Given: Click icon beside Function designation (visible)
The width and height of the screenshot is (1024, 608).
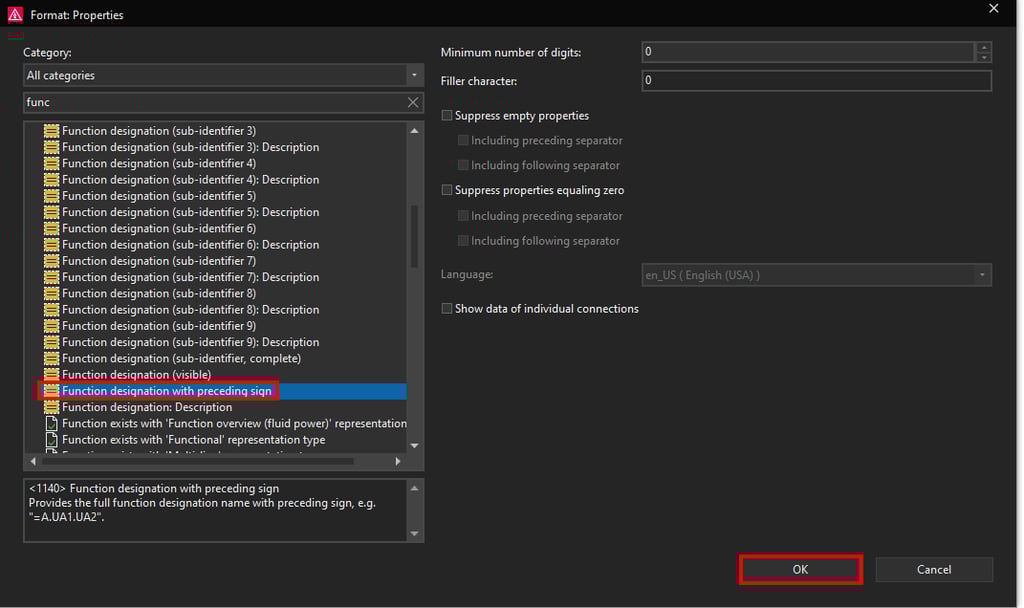Looking at the screenshot, I should coord(51,374).
